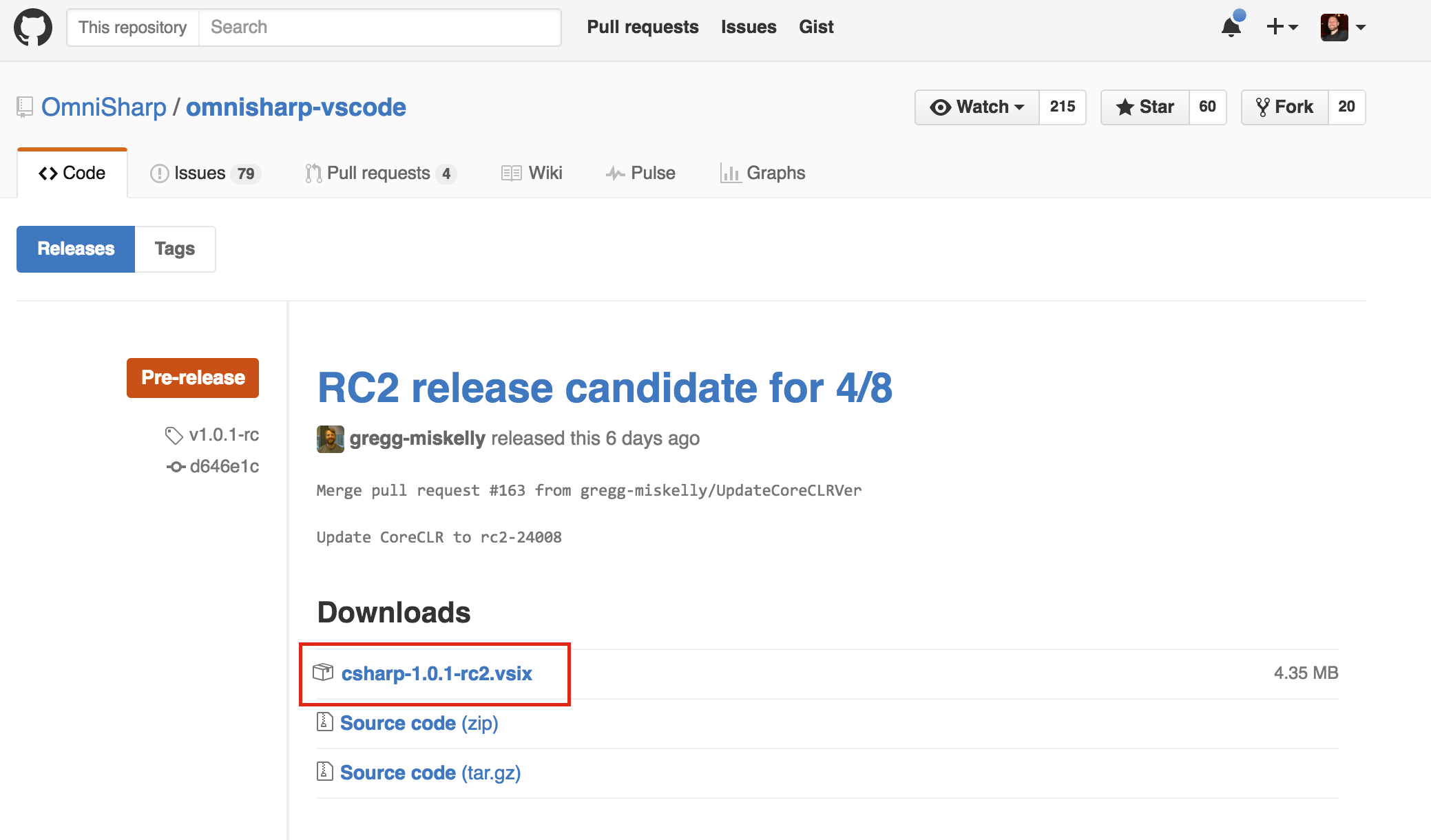This screenshot has height=840, width=1431.
Task: Click the zip file icon
Action: (324, 722)
